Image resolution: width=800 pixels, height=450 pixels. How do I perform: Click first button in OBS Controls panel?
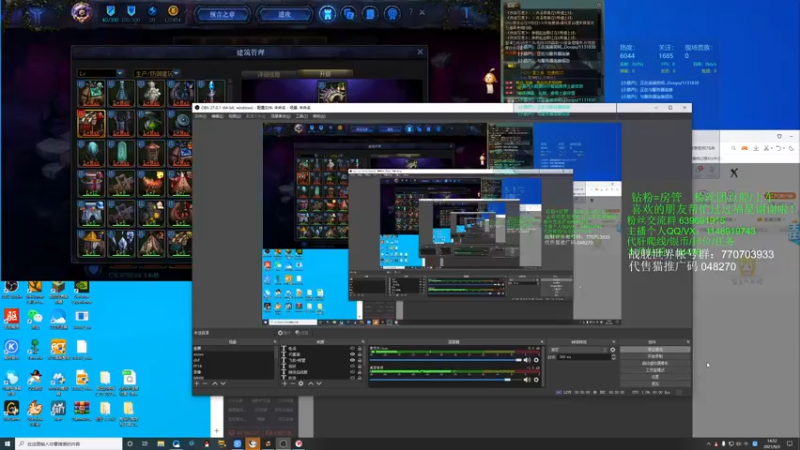point(655,350)
